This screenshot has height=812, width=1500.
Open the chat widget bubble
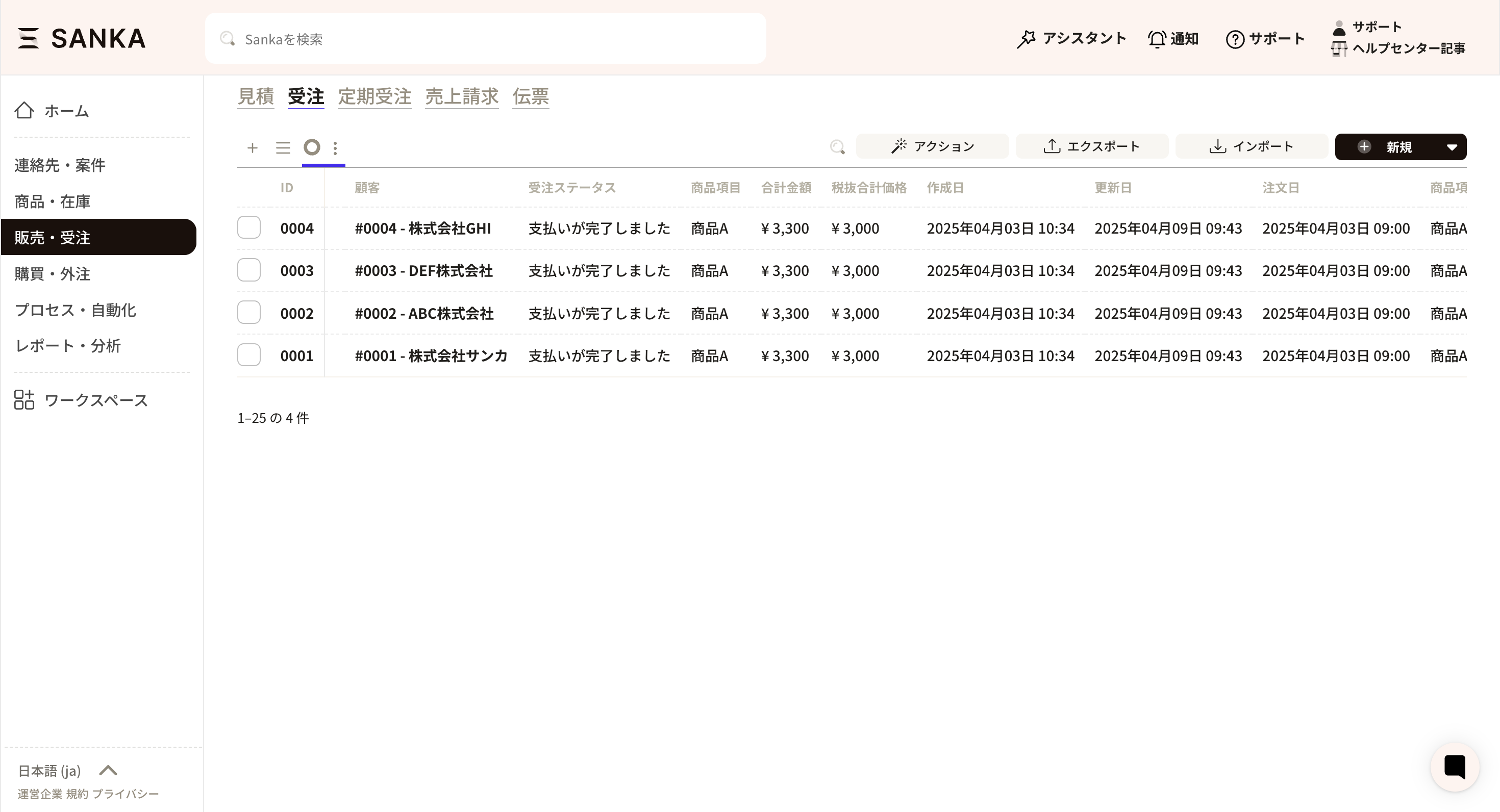pos(1454,767)
